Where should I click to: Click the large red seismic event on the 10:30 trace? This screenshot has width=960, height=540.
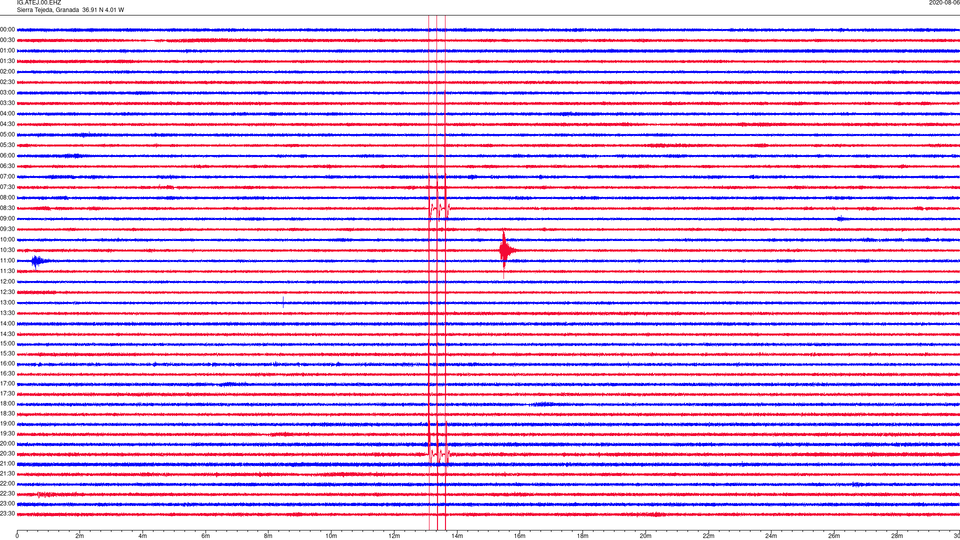506,250
